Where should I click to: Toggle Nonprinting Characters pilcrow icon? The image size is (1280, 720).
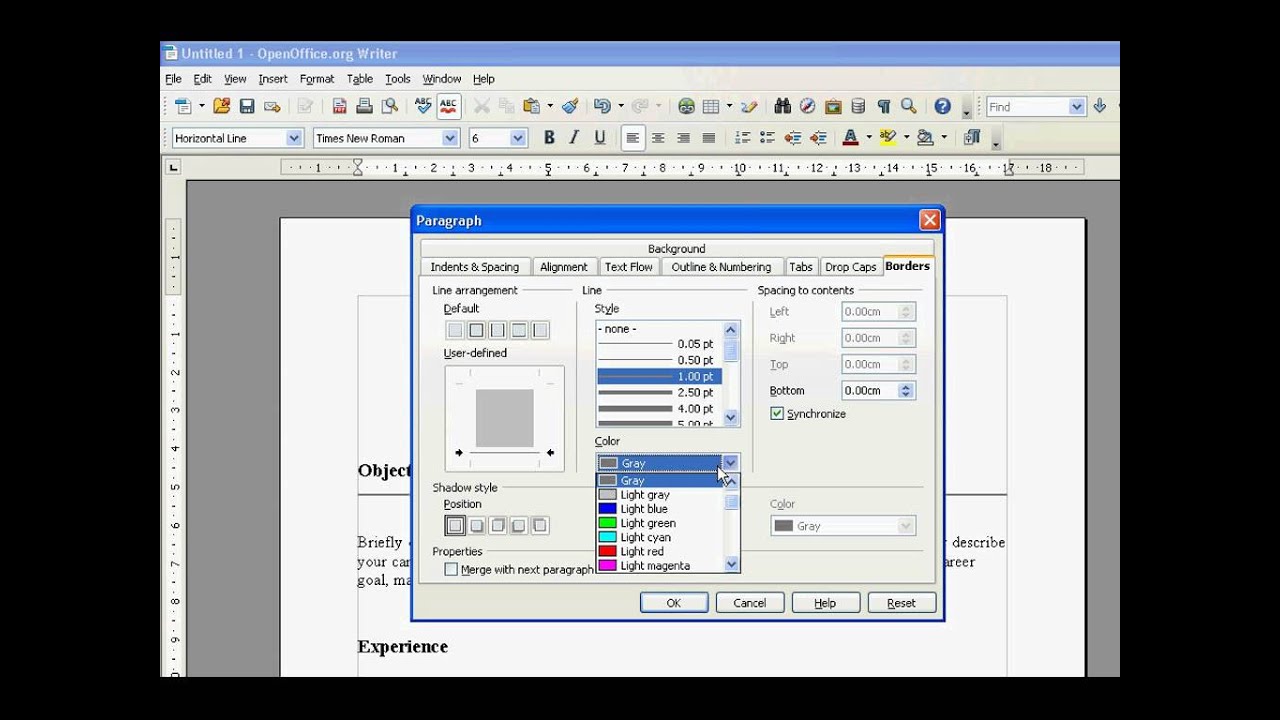(x=883, y=106)
